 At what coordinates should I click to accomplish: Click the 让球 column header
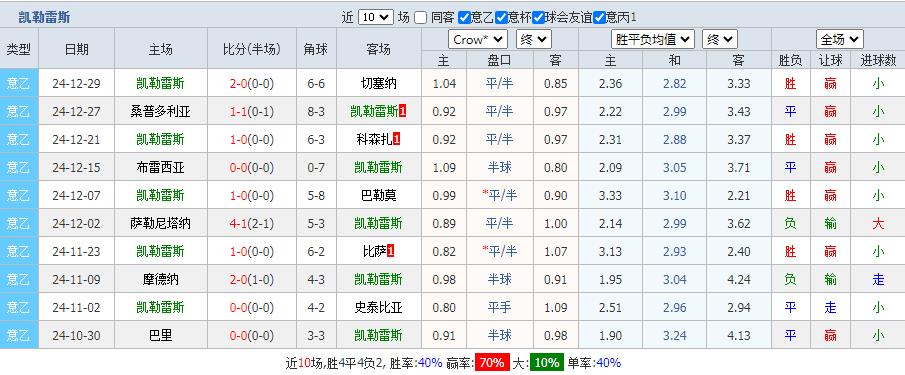point(831,60)
